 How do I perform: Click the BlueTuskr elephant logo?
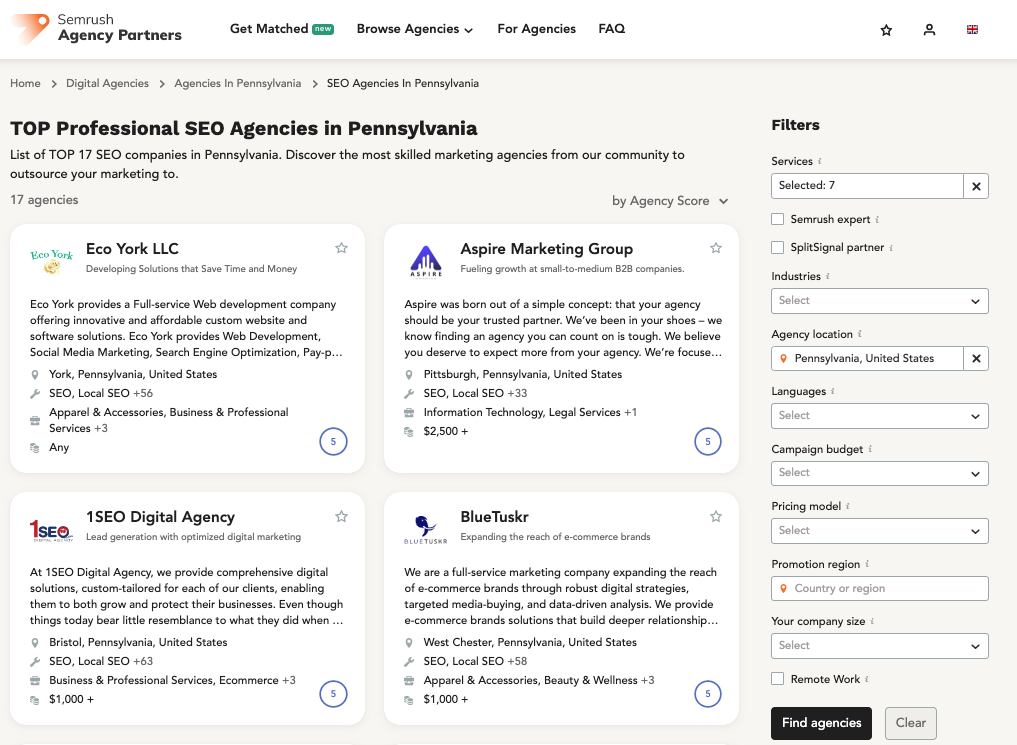point(425,529)
